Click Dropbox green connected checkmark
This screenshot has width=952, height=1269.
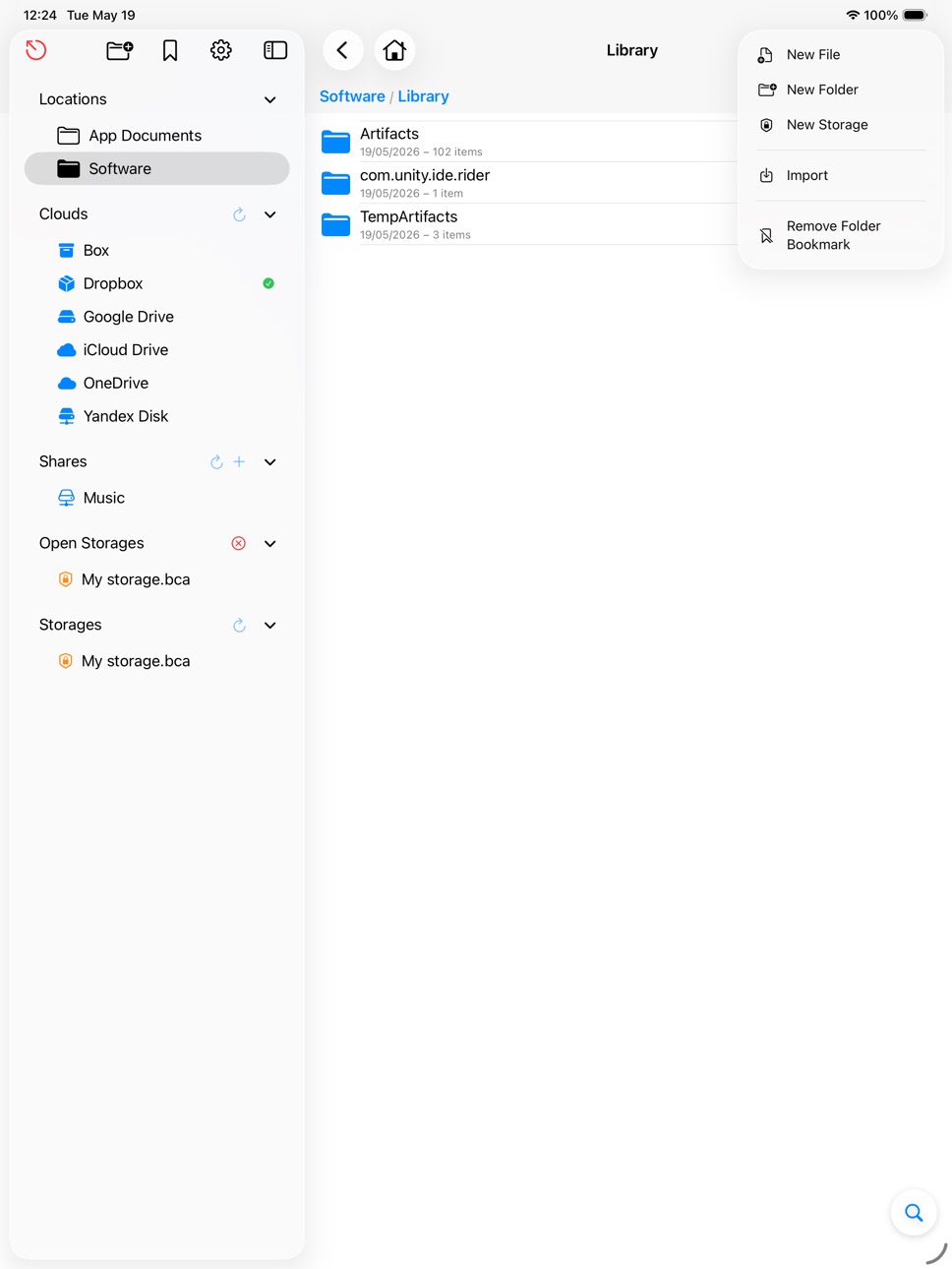point(268,283)
